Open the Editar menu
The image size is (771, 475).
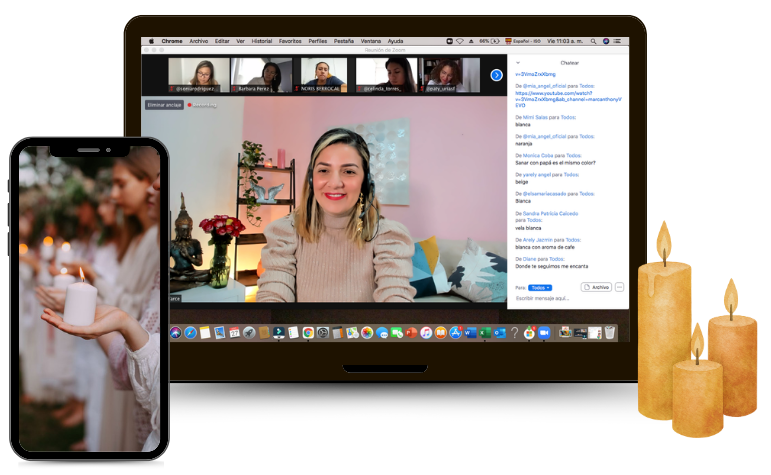tap(222, 41)
